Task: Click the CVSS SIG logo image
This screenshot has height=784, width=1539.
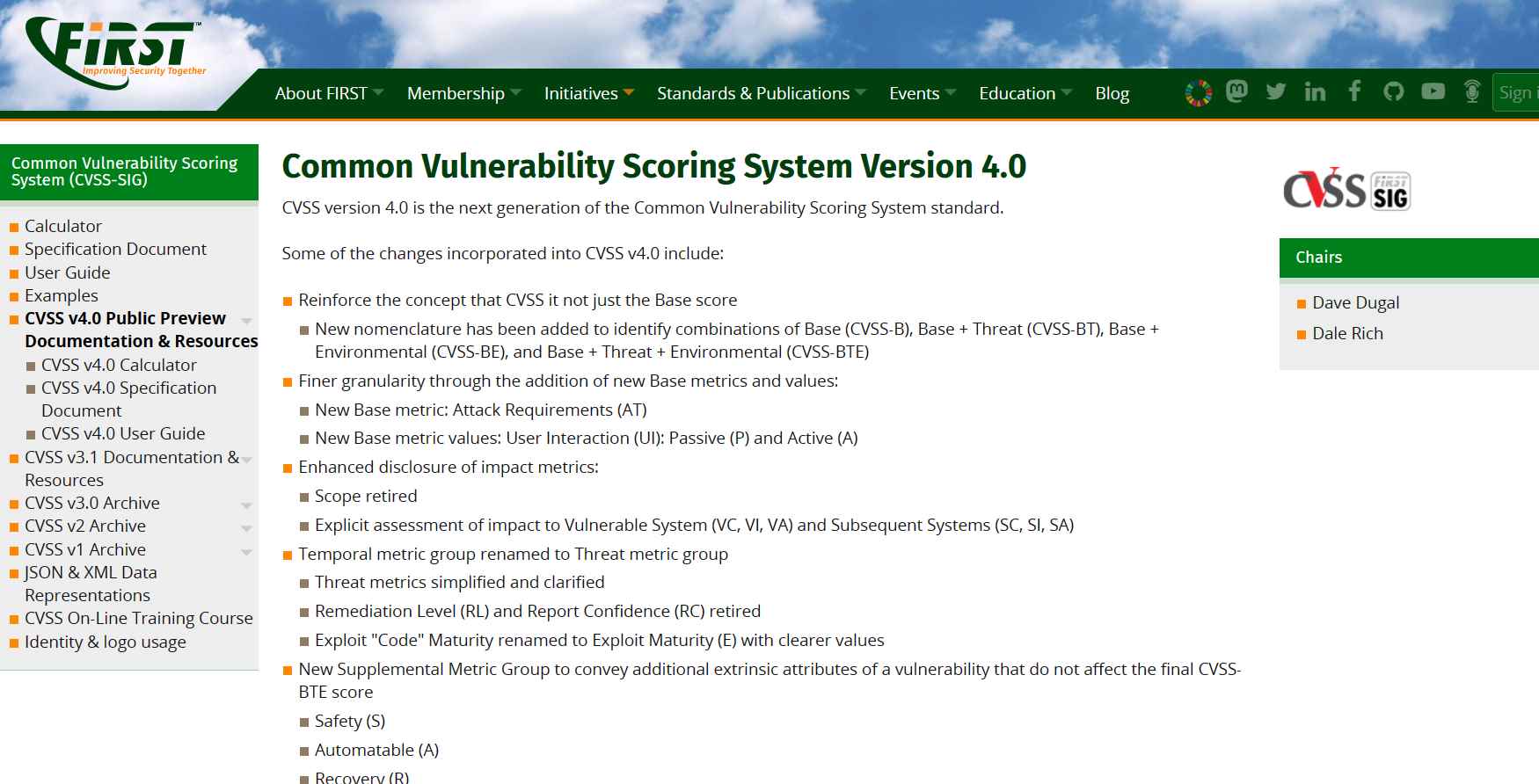Action: (x=1346, y=189)
